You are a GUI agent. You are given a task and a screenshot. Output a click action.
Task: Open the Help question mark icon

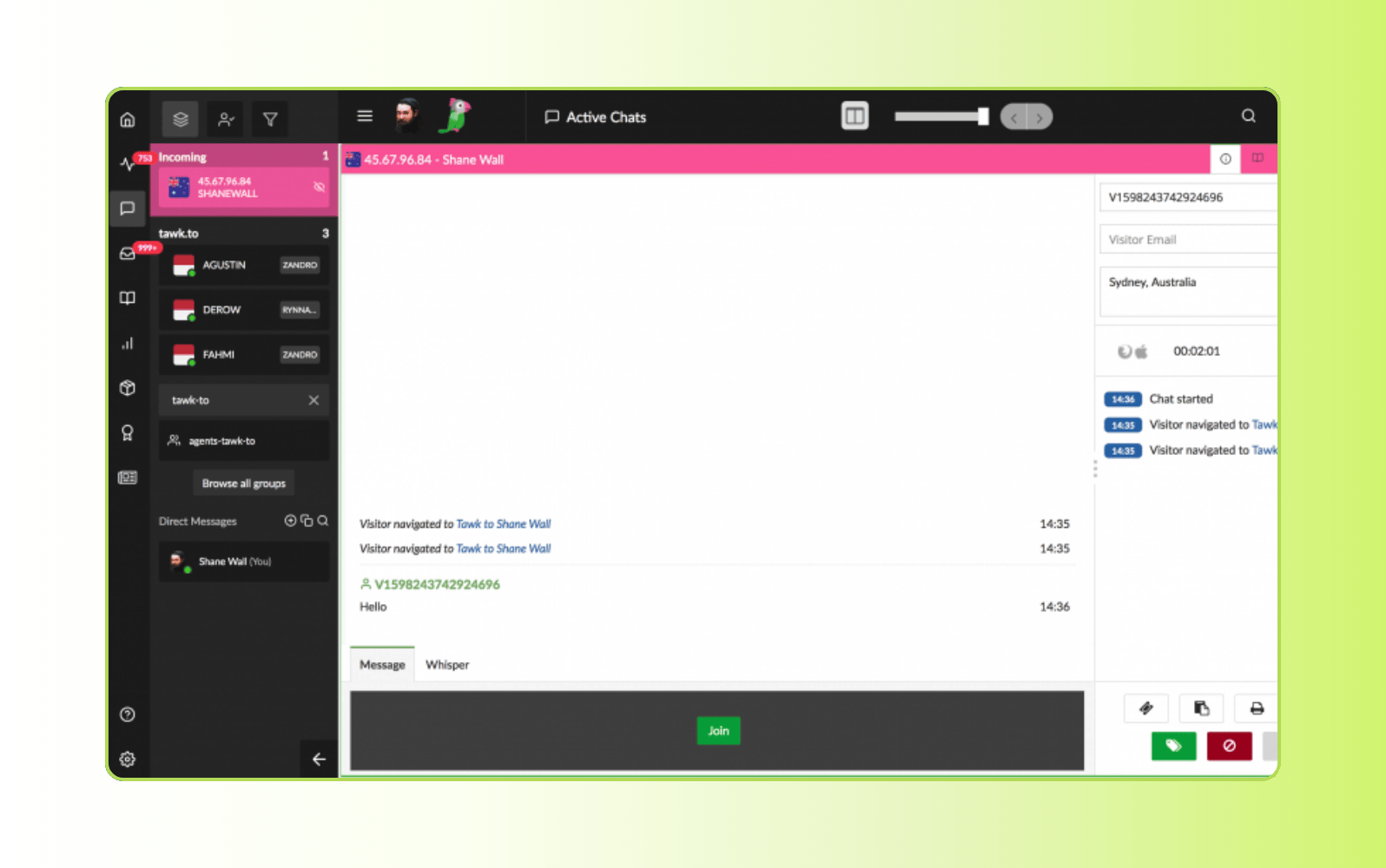click(x=128, y=714)
